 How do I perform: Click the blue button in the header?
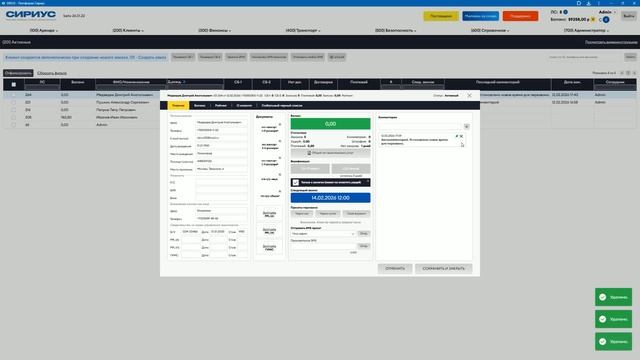[480, 16]
